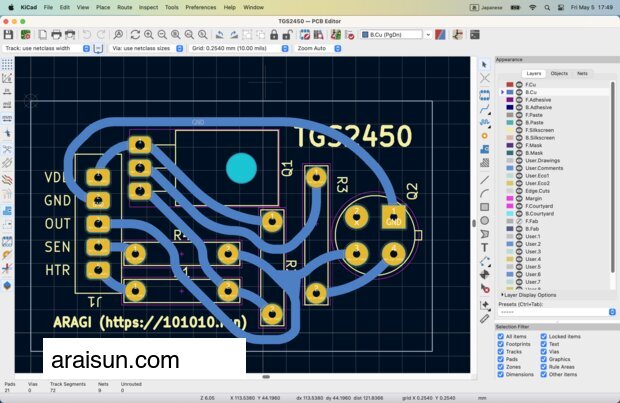Open the KiCad application menu

click(28, 7)
